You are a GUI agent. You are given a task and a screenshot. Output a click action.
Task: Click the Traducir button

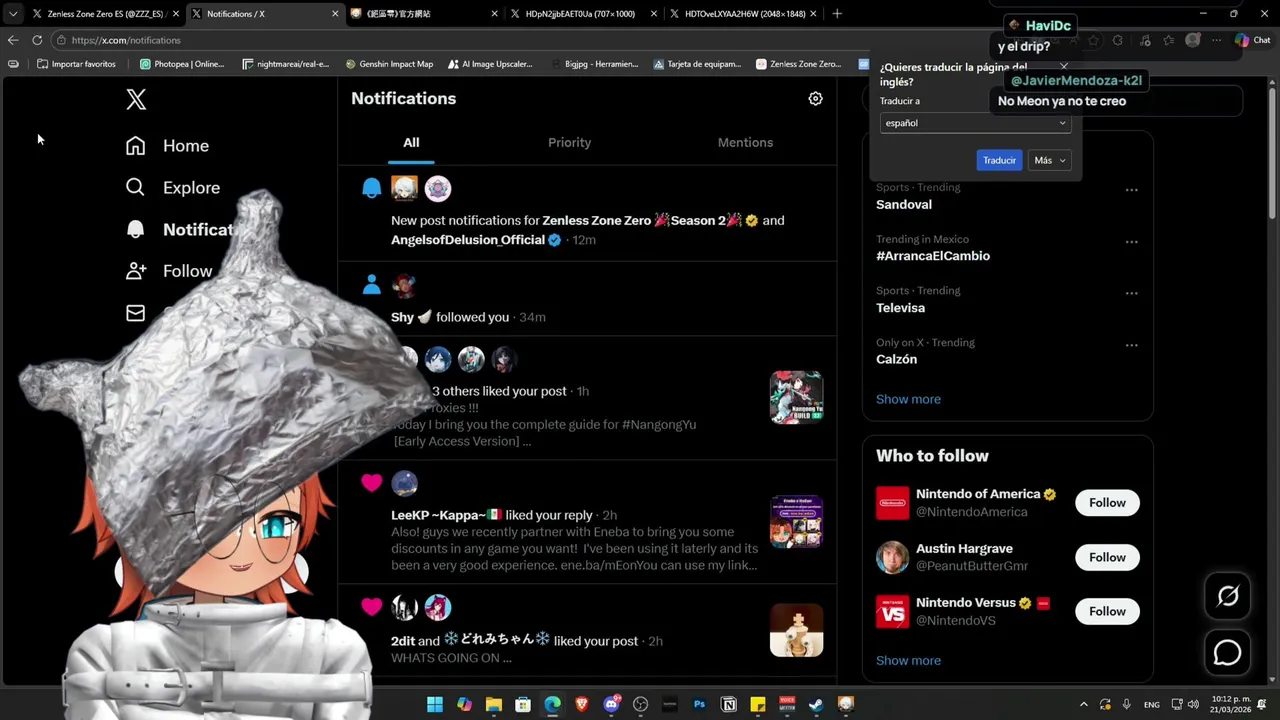(x=999, y=160)
